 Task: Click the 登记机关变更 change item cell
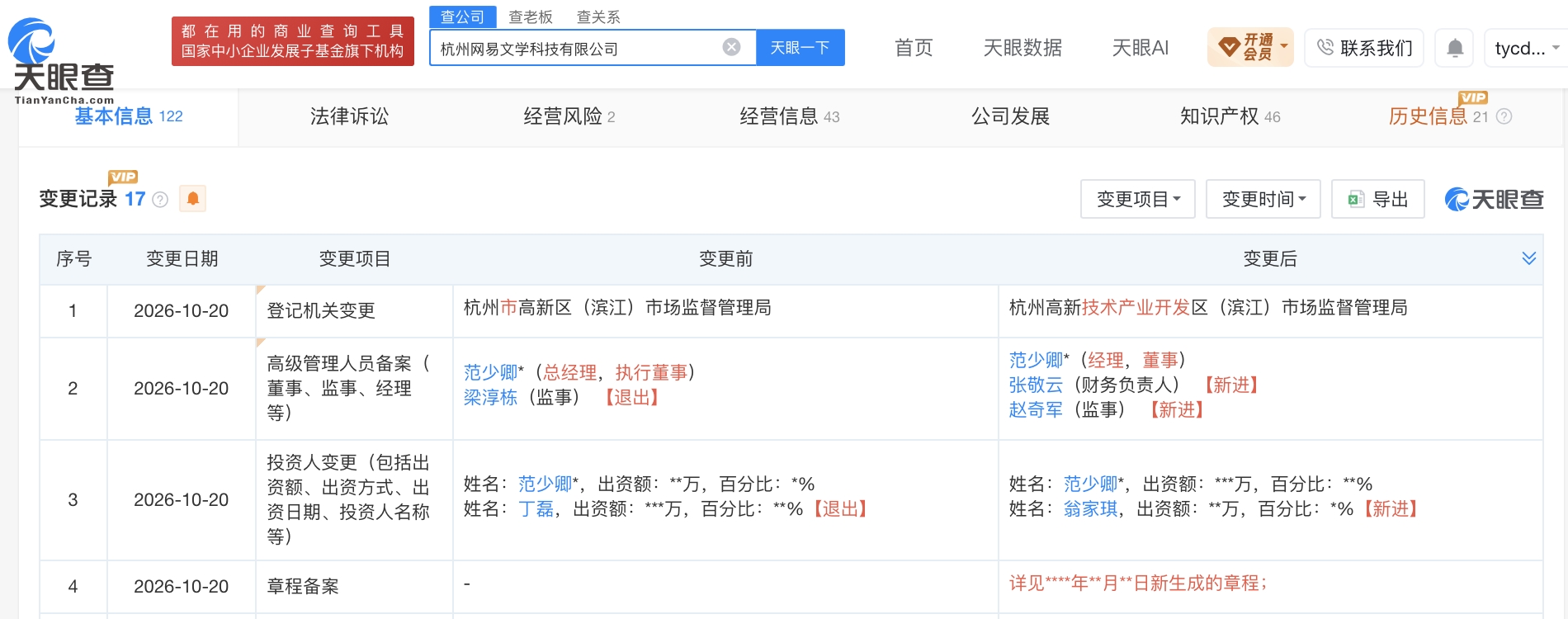click(x=354, y=311)
